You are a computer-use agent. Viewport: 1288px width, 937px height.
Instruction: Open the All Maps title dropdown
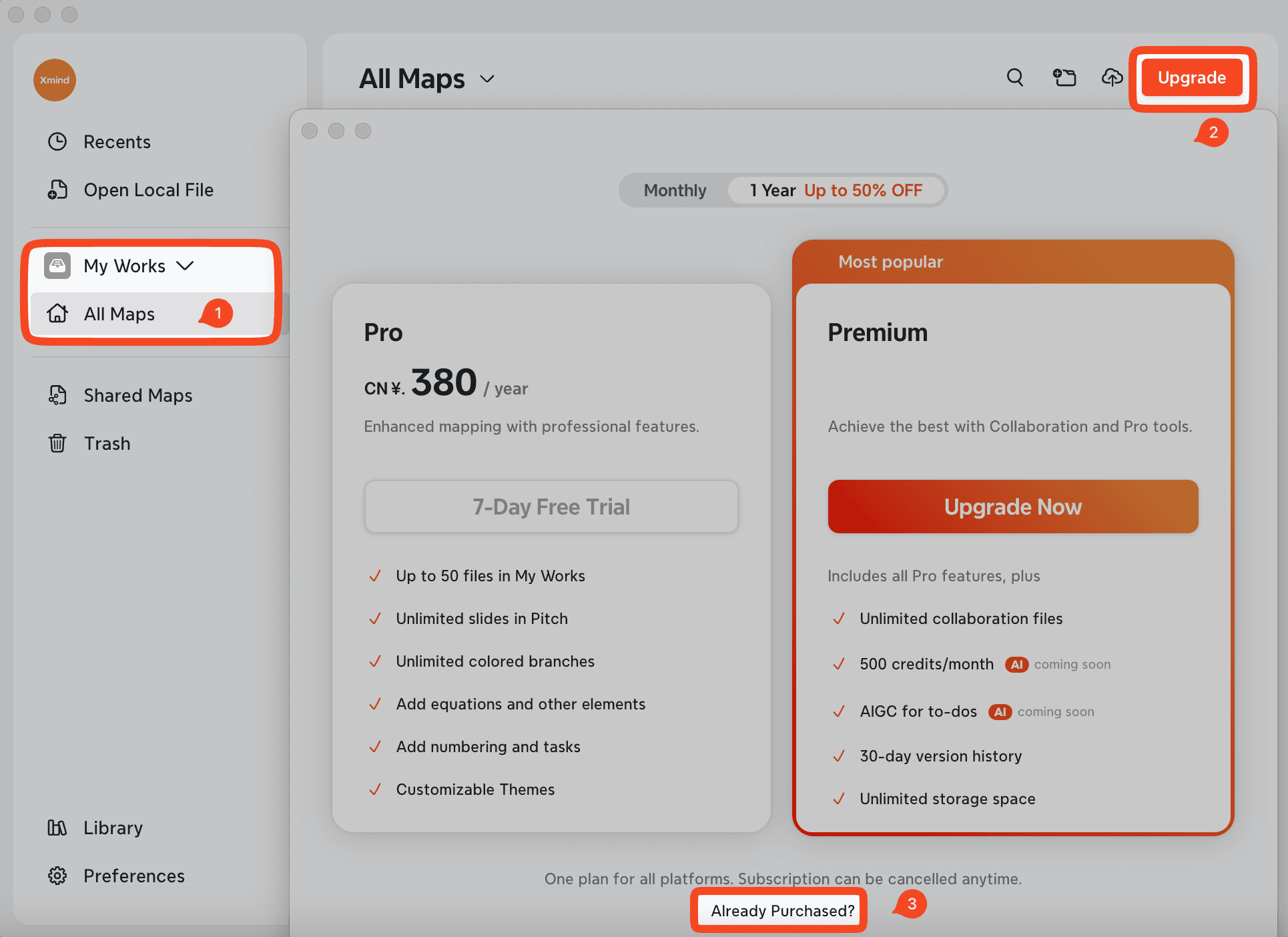pos(487,79)
